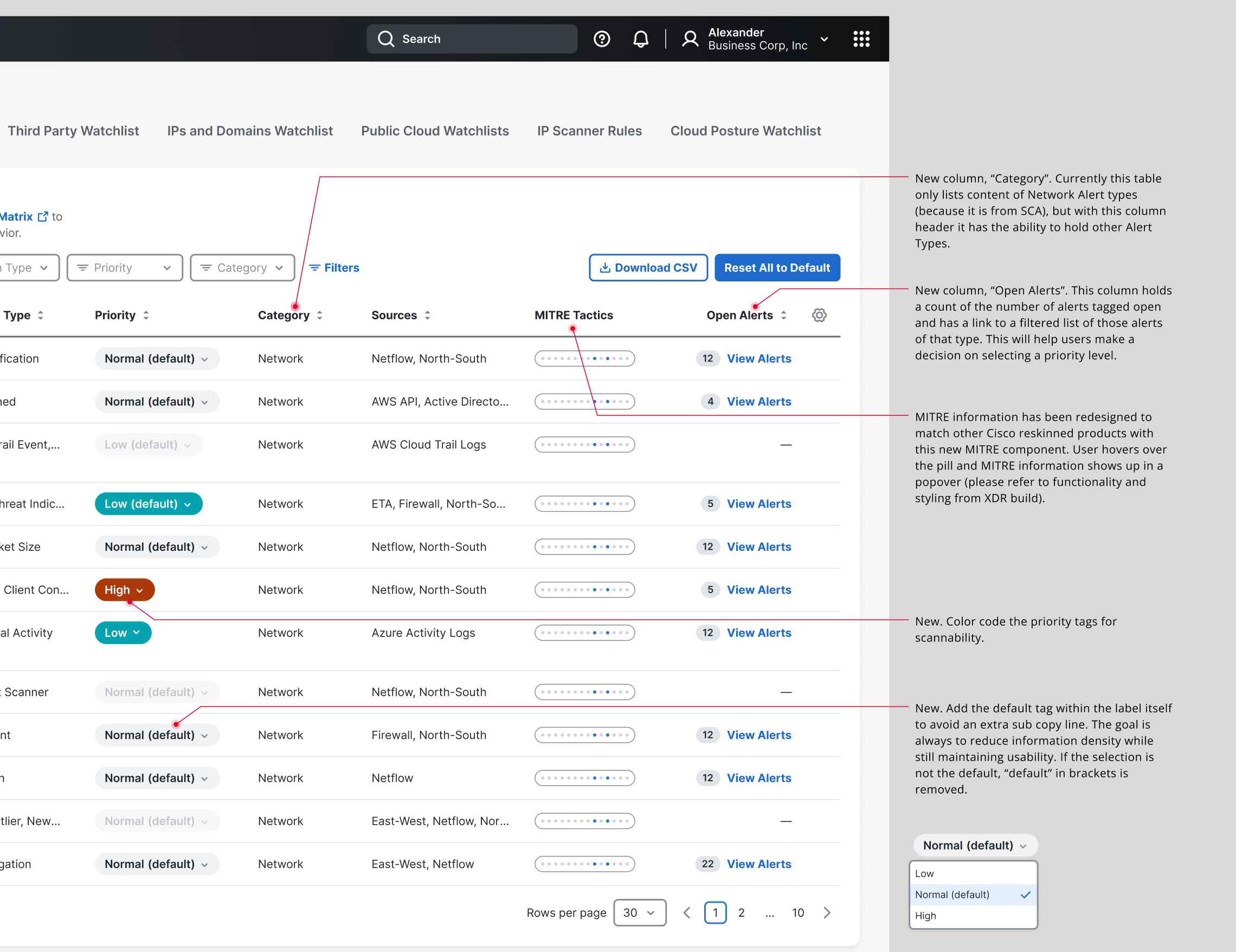Open Cloud Posture Watchlist tab

745,131
